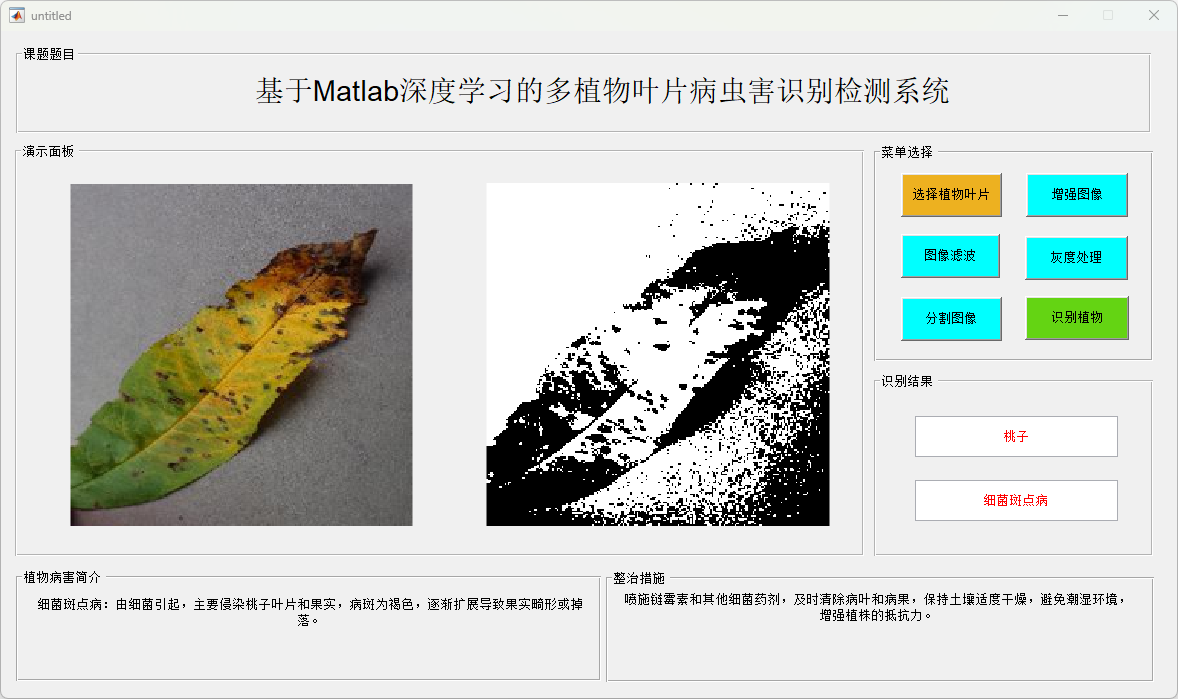Select the black-and-white segmented leaf image
Screen dimensions: 1178x699
pos(657,355)
